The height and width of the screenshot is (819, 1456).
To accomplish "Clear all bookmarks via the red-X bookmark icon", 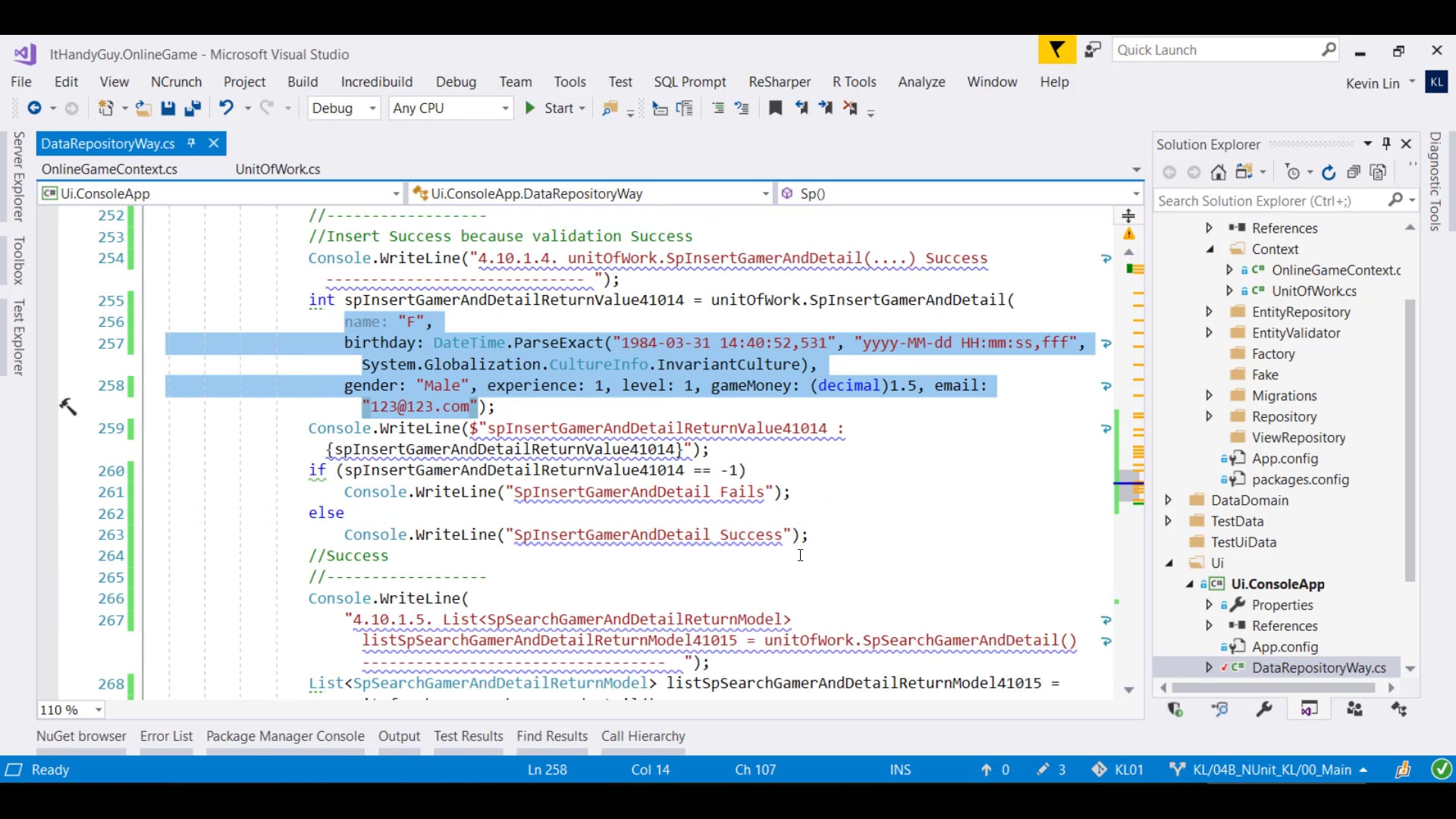I will coord(851,108).
